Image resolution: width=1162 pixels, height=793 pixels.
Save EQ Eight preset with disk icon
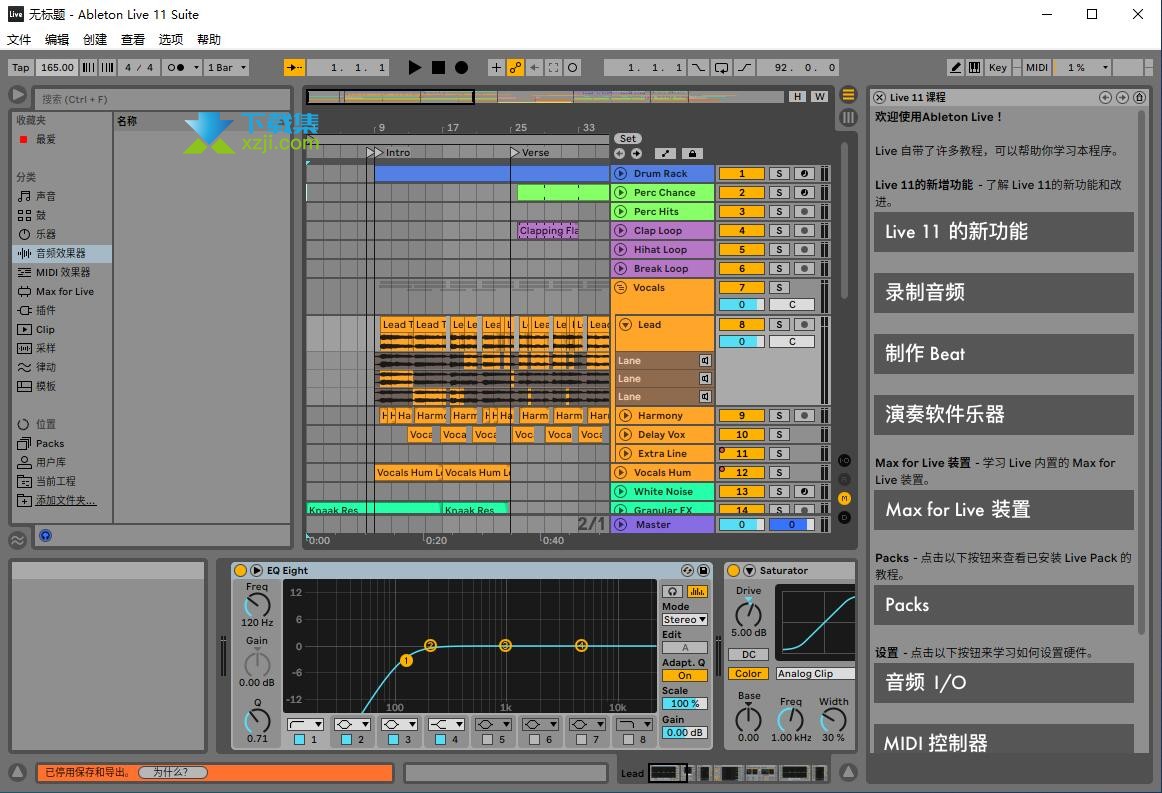[x=703, y=571]
